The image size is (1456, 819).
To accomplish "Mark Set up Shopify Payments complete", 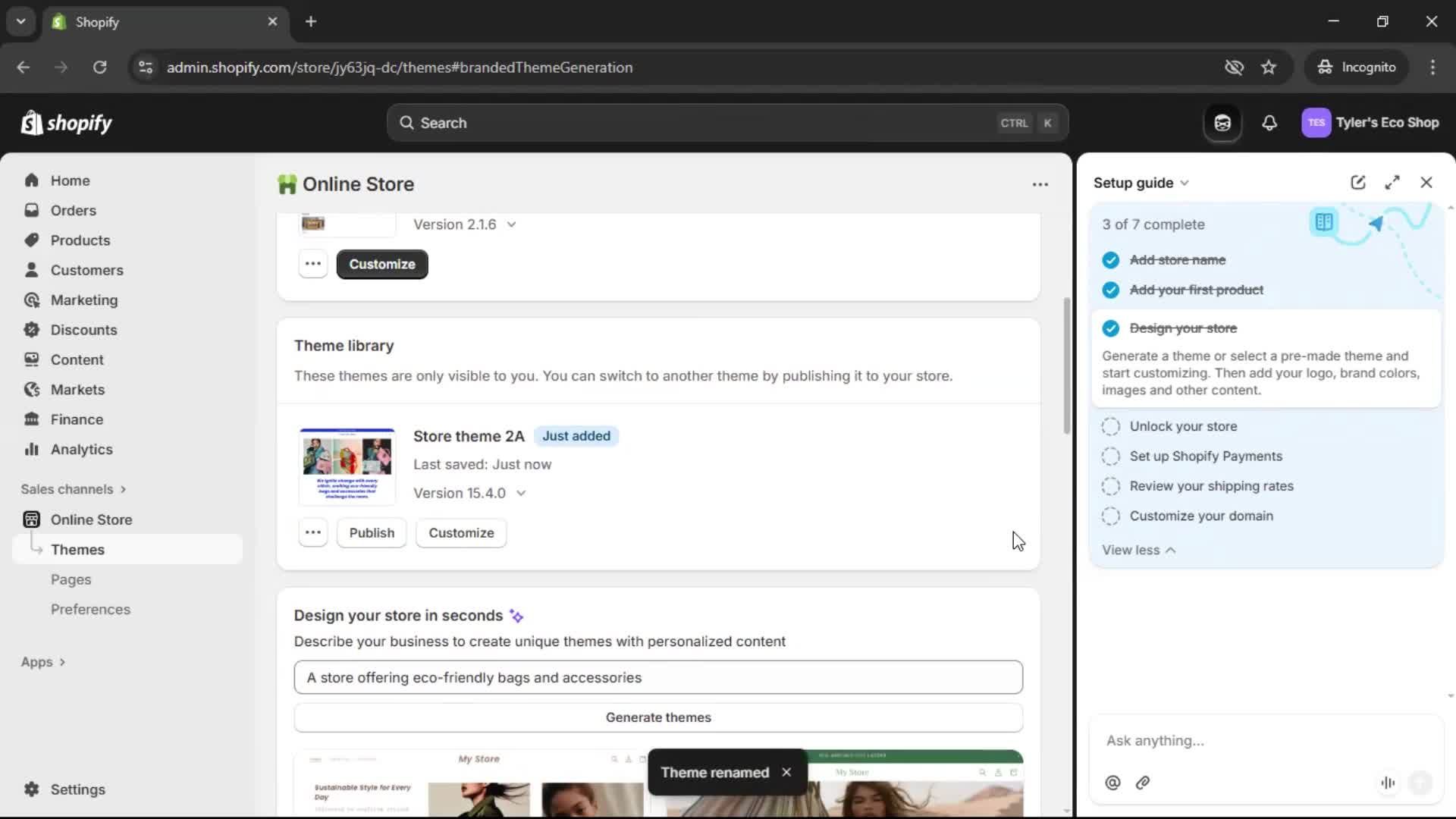I will 1110,456.
